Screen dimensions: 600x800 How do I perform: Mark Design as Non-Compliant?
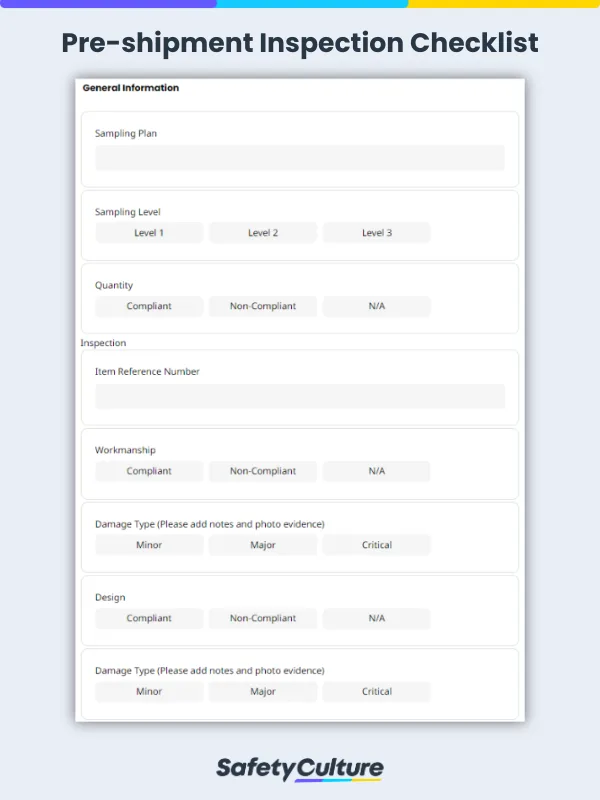pos(262,618)
